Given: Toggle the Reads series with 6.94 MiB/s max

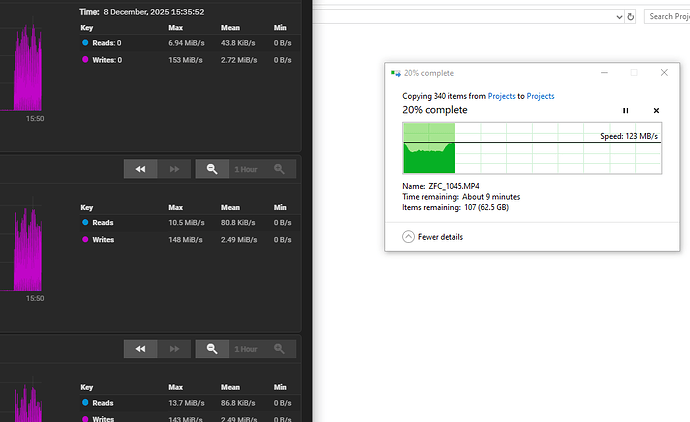Looking at the screenshot, I should coord(103,43).
